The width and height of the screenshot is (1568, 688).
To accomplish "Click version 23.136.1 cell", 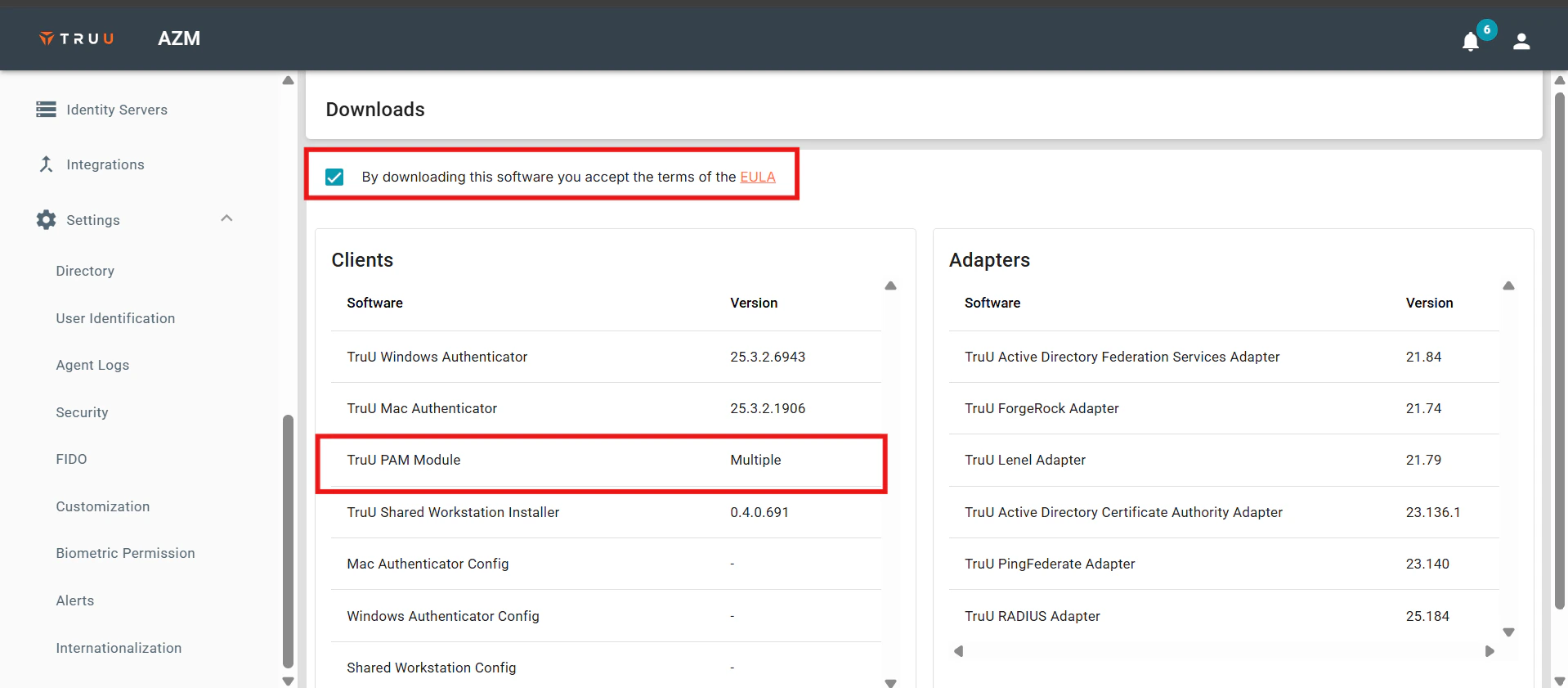I will tap(1433, 512).
